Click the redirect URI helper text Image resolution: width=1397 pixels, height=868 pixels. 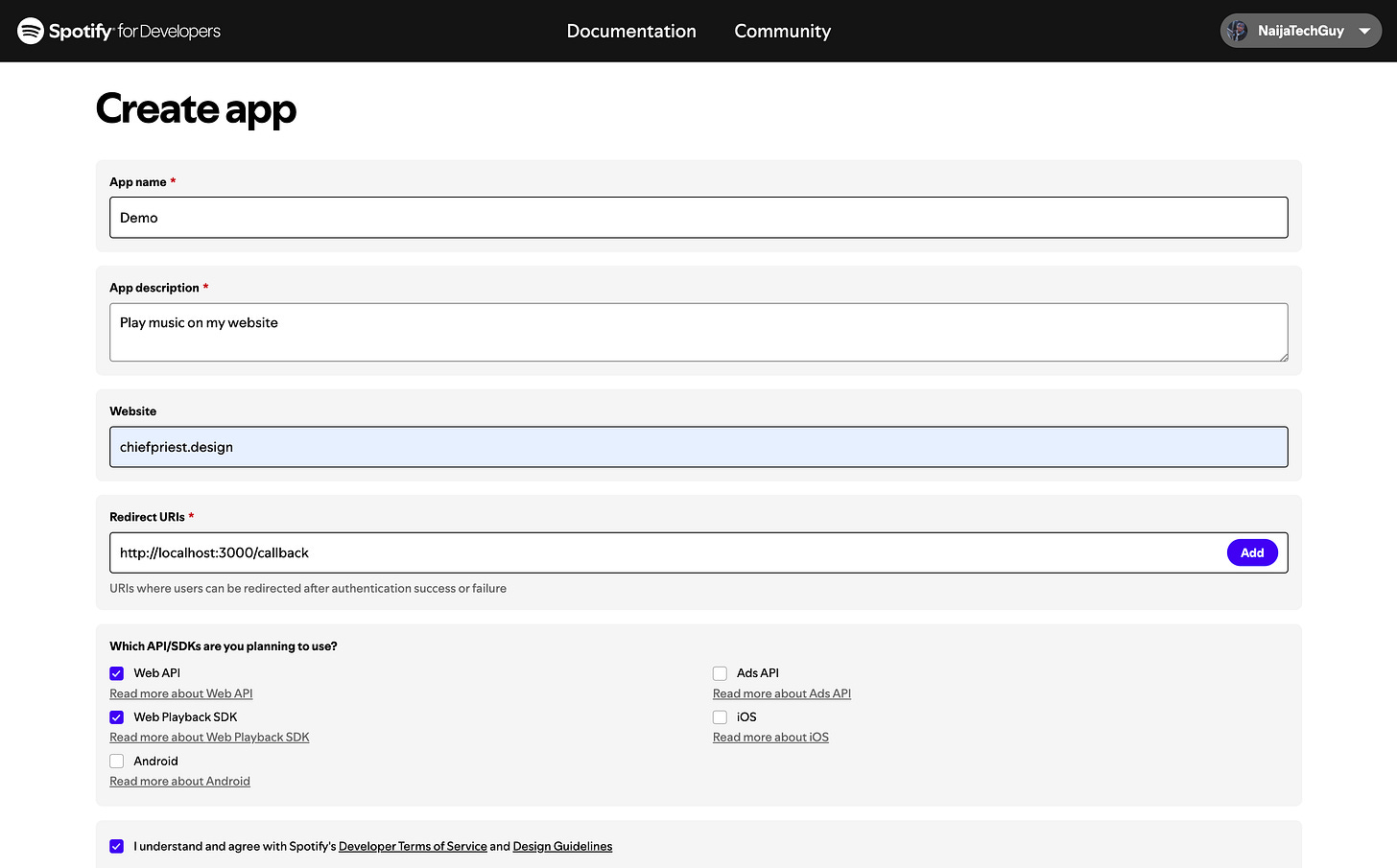tap(308, 589)
